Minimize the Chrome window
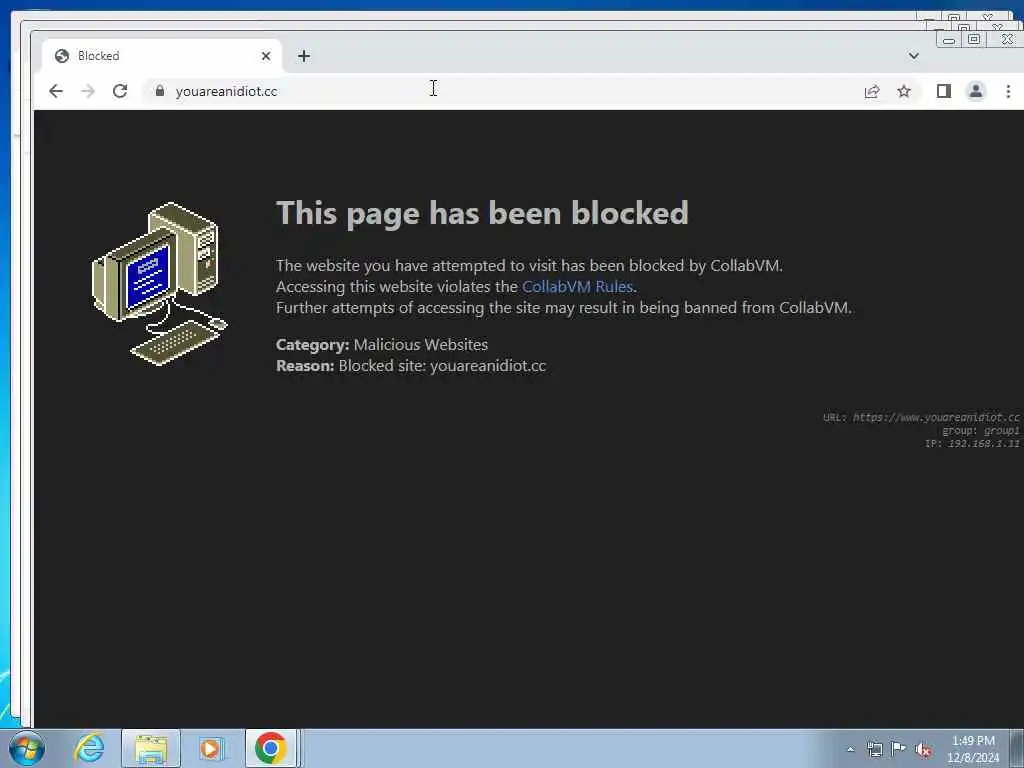Image resolution: width=1024 pixels, height=768 pixels. (949, 40)
